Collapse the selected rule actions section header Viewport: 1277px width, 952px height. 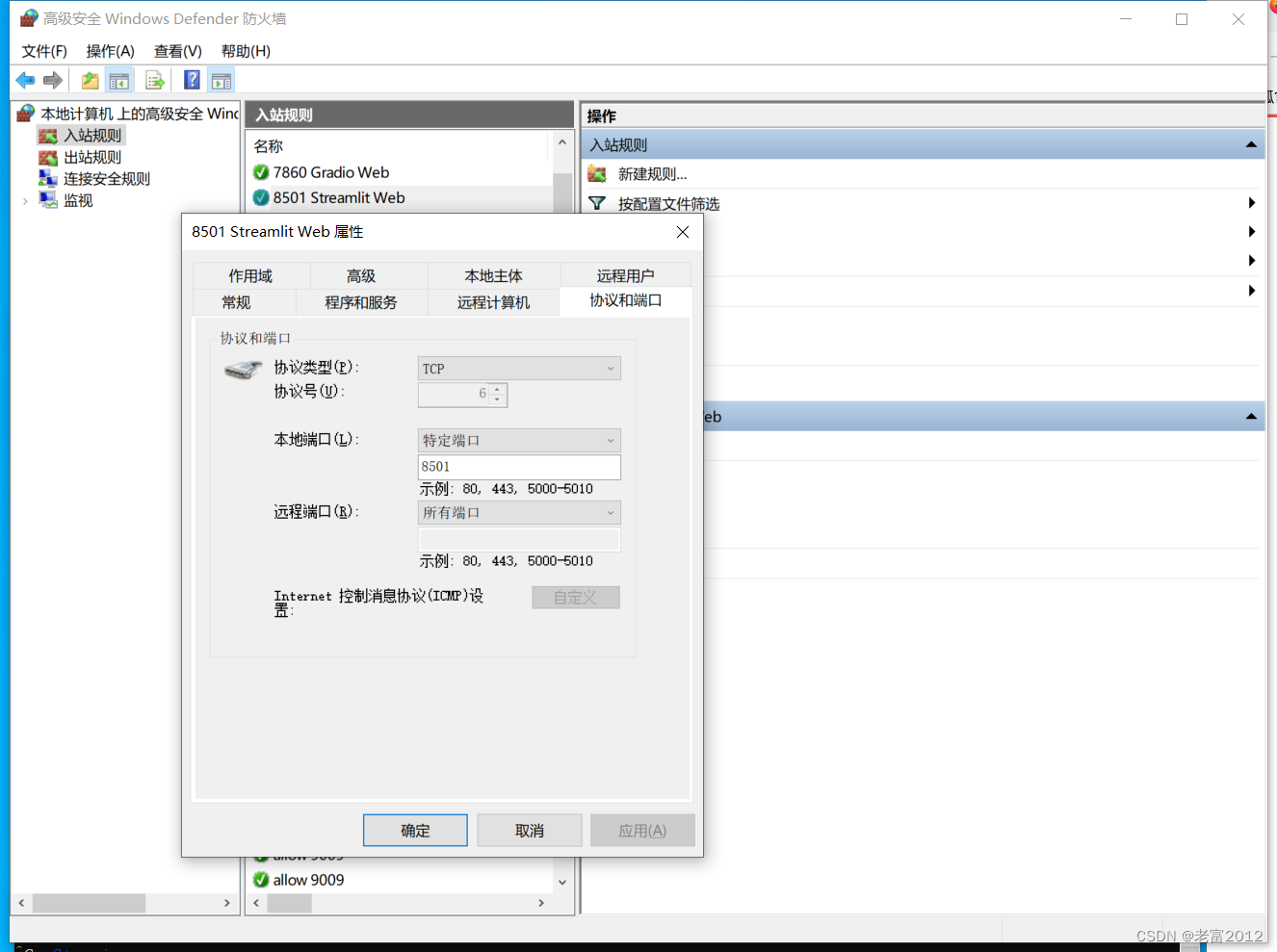point(1251,417)
